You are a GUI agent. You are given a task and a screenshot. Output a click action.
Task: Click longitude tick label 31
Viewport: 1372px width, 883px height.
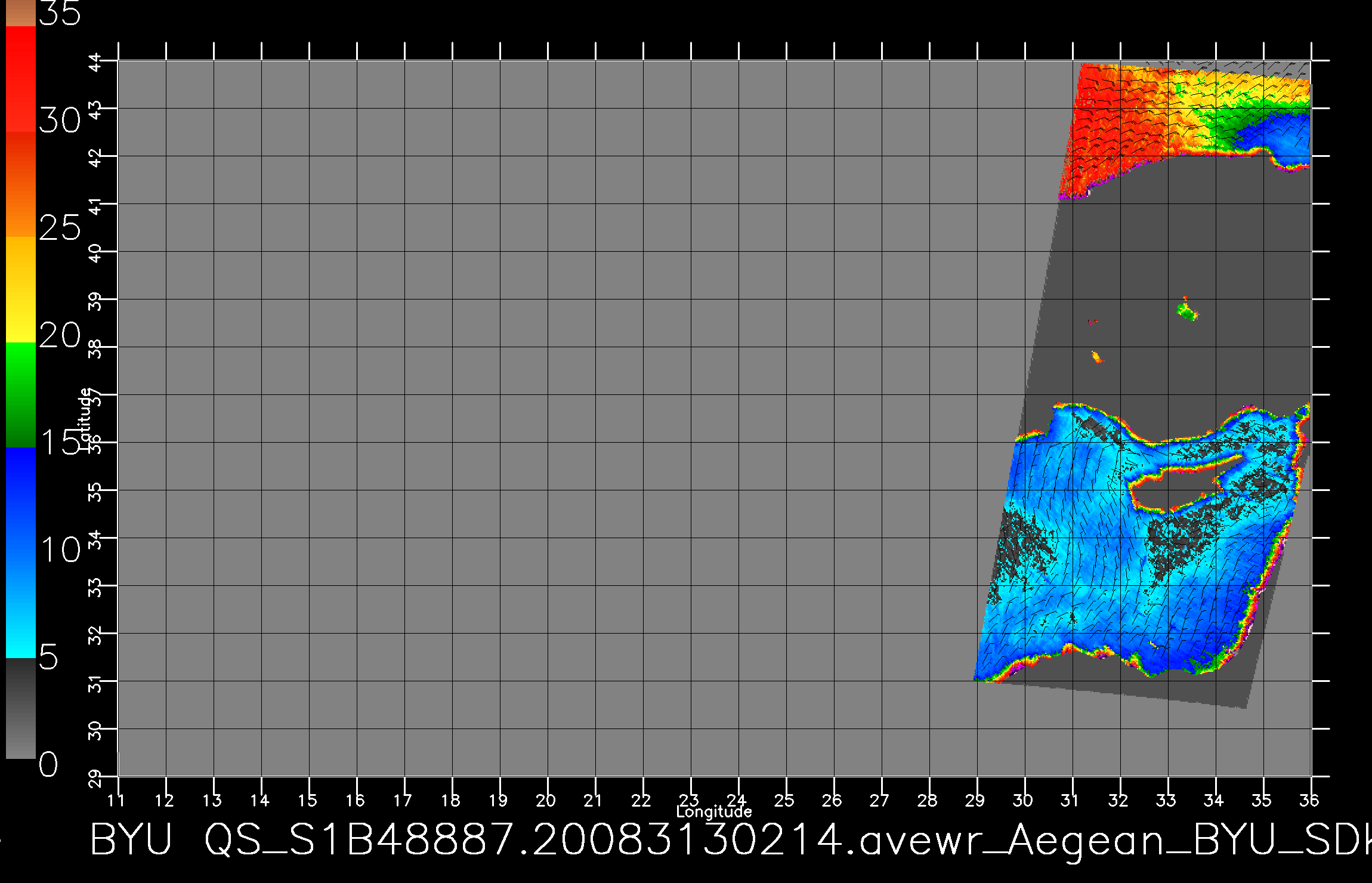click(x=1070, y=800)
